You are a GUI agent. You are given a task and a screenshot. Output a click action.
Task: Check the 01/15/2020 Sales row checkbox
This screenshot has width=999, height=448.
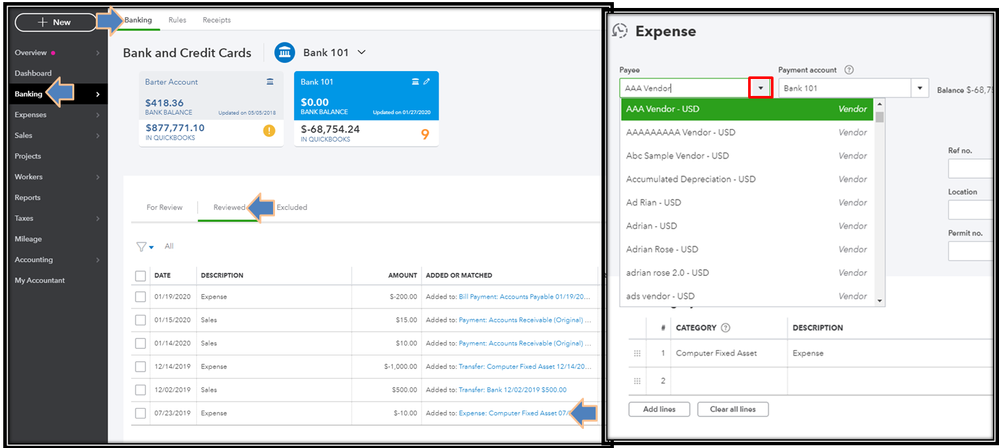[x=140, y=320]
